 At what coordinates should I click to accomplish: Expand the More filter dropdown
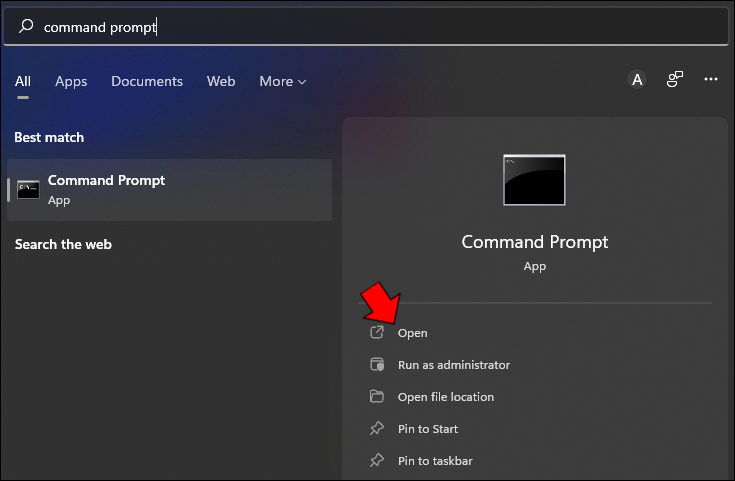coord(282,81)
